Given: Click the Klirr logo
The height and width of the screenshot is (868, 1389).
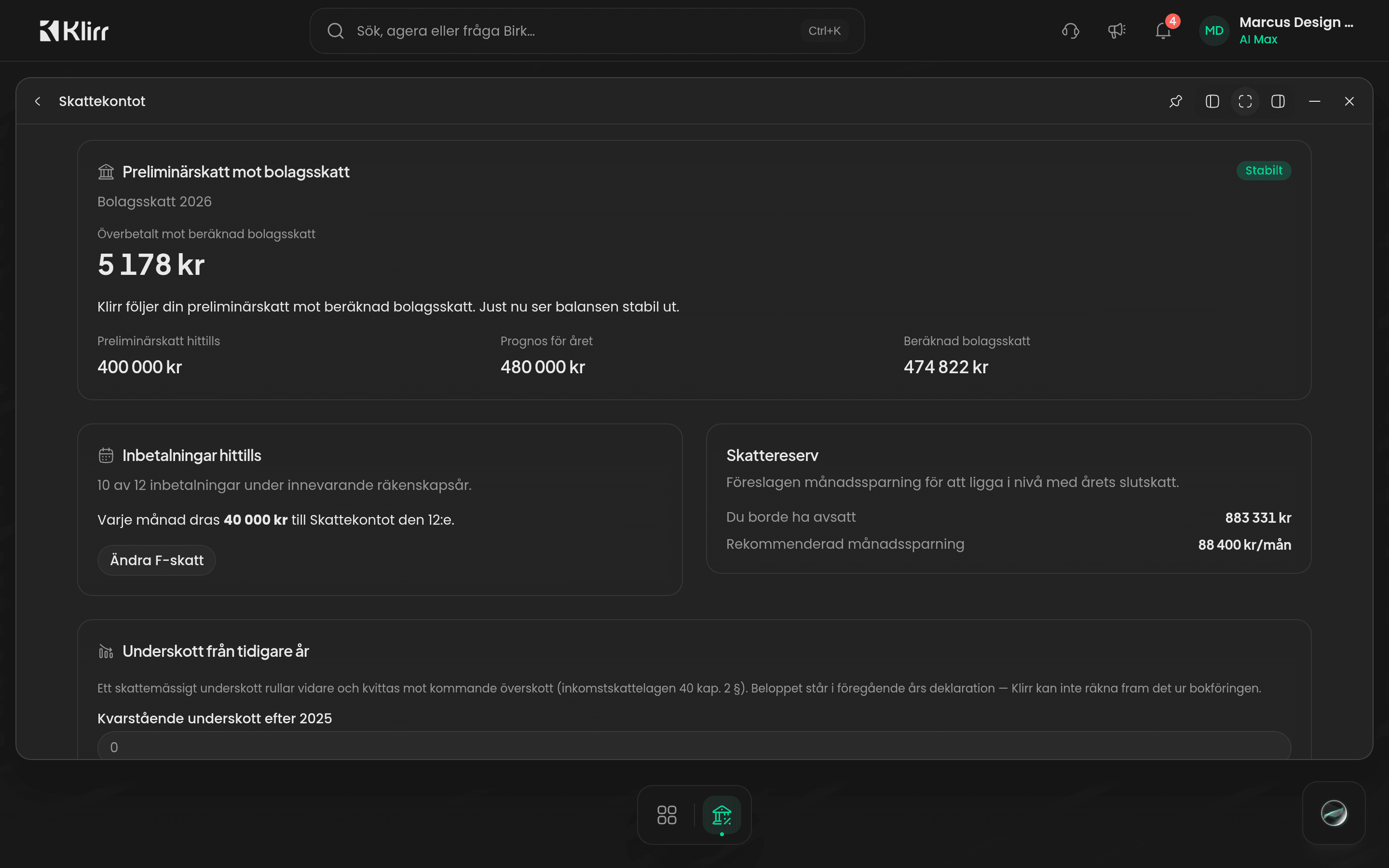Looking at the screenshot, I should click(x=74, y=31).
